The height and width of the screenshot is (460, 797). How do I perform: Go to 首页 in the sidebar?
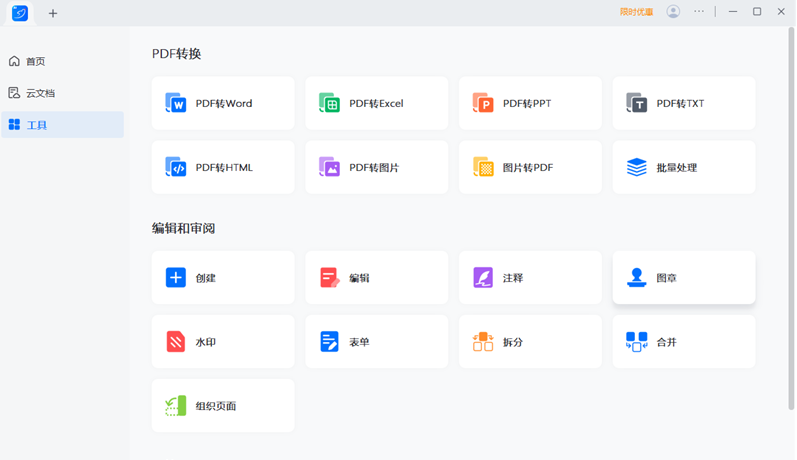coord(63,62)
